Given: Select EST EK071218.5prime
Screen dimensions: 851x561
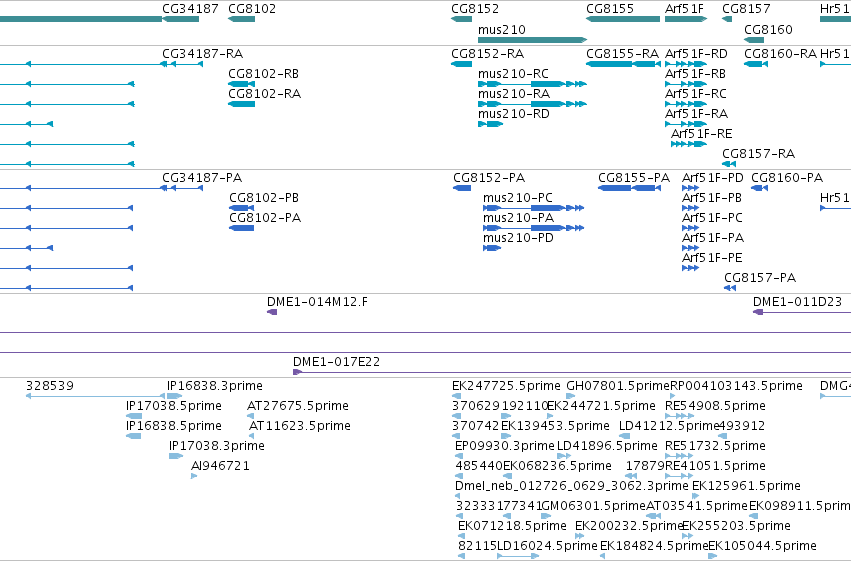Looking at the screenshot, I should [512, 526].
